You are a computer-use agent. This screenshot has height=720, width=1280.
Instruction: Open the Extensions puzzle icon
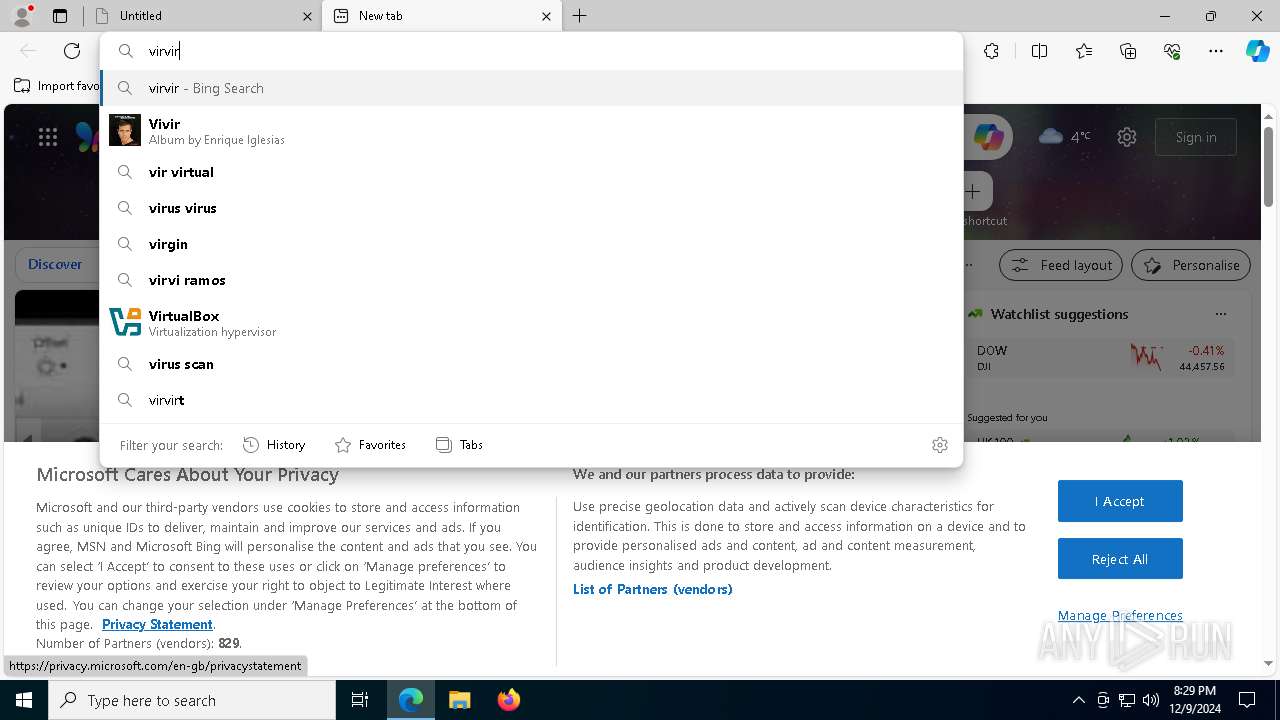point(991,51)
